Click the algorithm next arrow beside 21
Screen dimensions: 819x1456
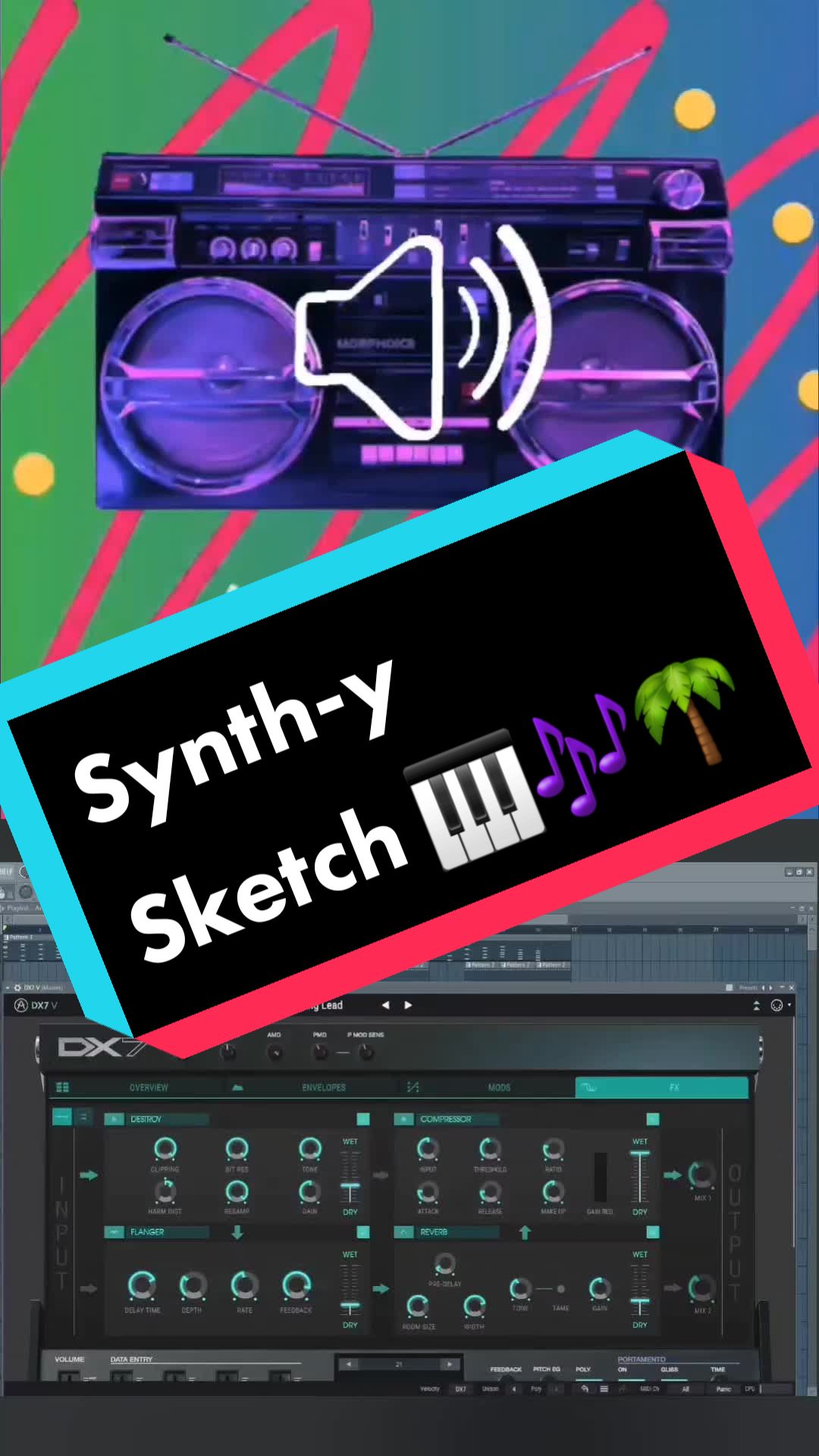pyautogui.click(x=449, y=1363)
